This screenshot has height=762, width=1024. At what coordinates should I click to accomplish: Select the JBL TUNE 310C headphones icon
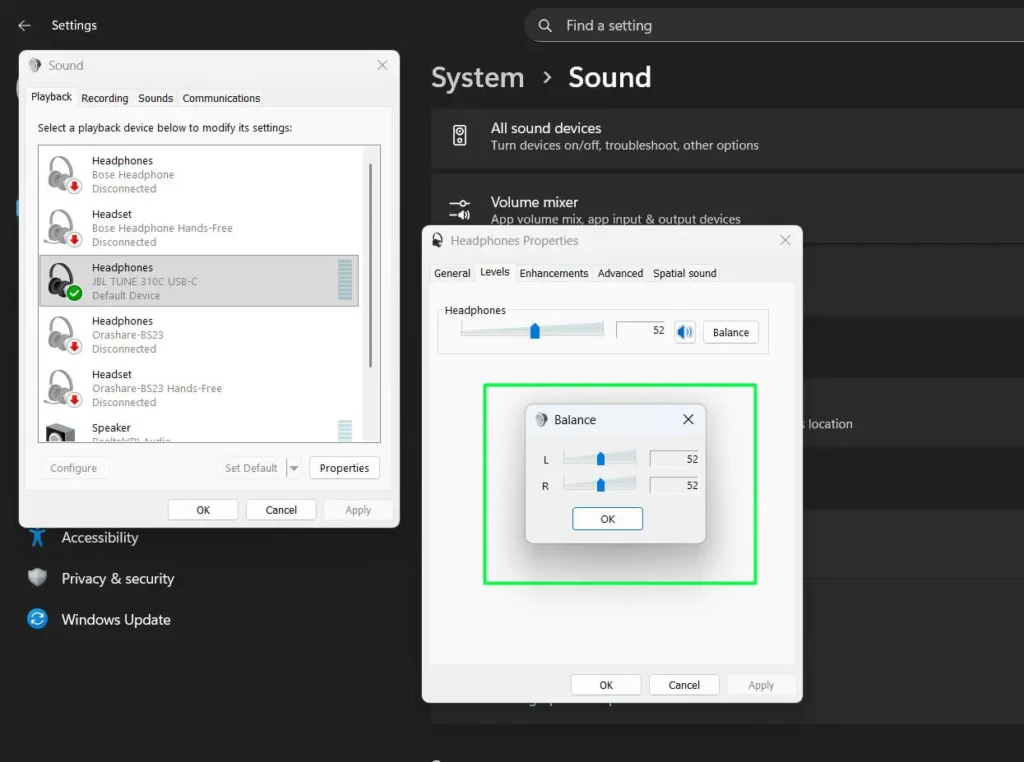[x=62, y=280]
